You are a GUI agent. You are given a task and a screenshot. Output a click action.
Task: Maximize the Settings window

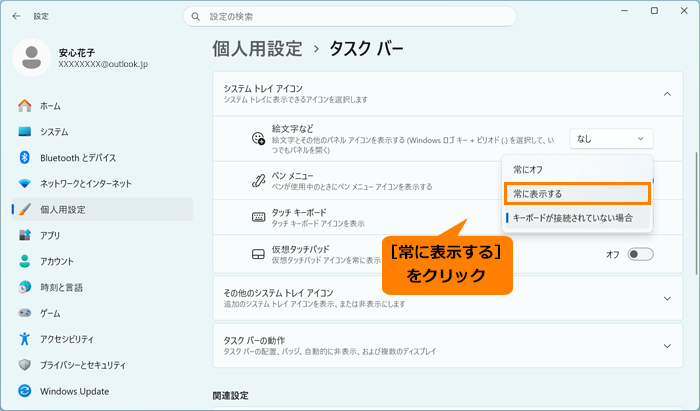654,11
